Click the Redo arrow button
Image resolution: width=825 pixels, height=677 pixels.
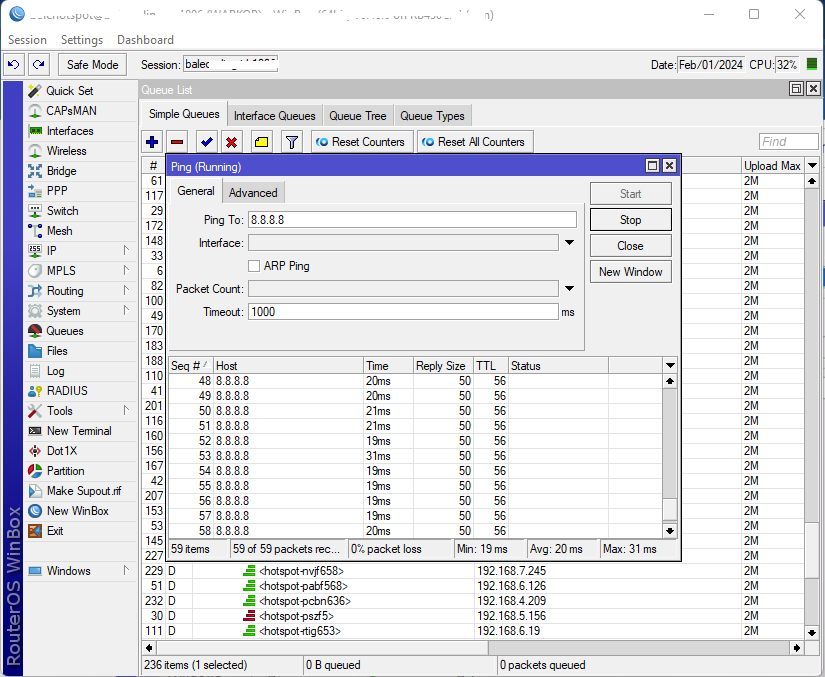pos(38,65)
